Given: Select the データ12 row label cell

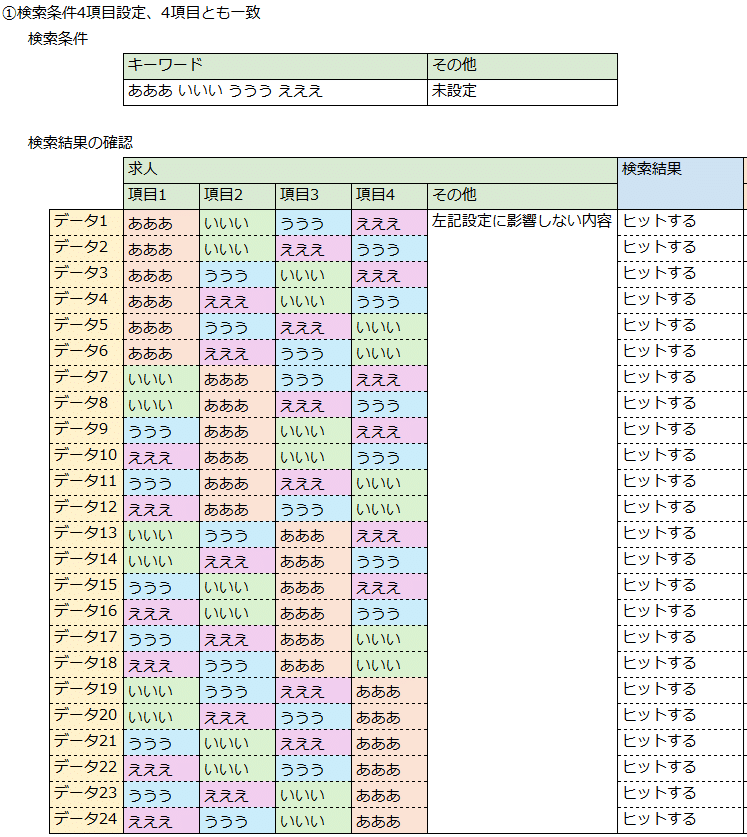Looking at the screenshot, I should (x=86, y=507).
